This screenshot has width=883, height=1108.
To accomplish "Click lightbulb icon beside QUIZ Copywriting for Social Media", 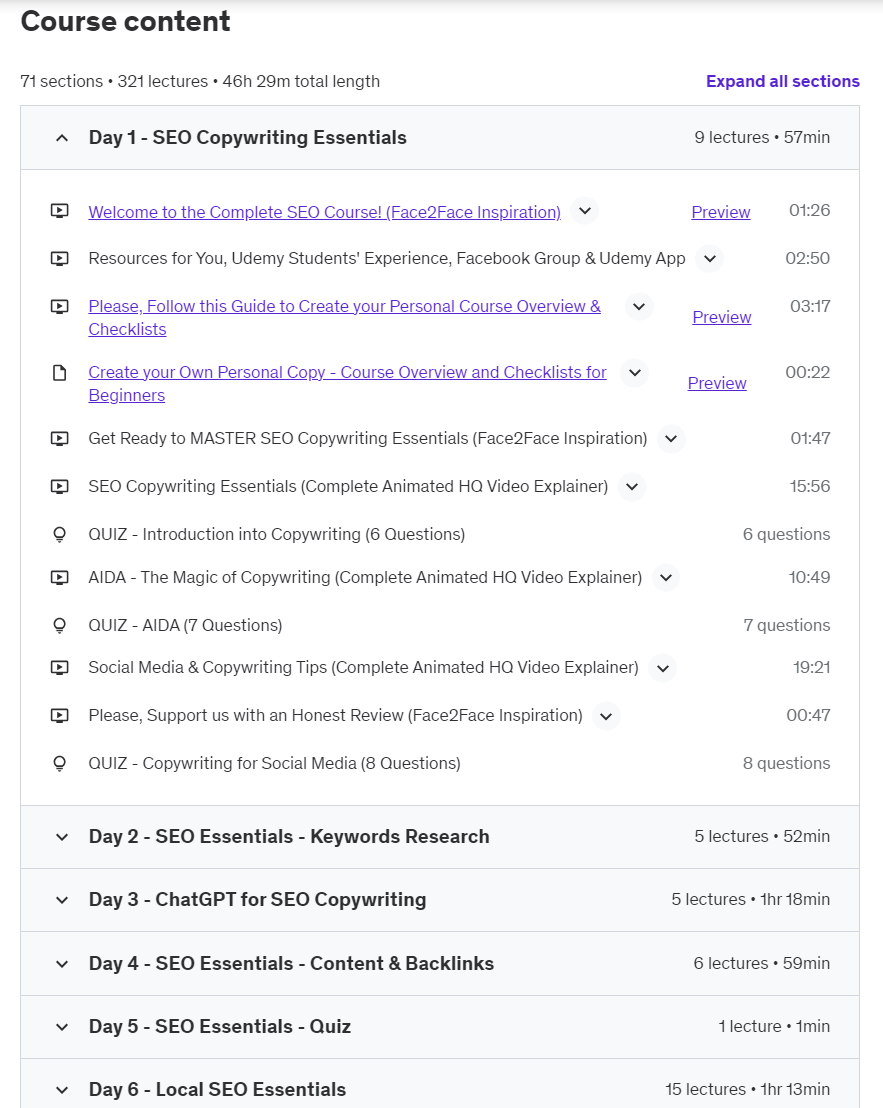I will [x=60, y=764].
